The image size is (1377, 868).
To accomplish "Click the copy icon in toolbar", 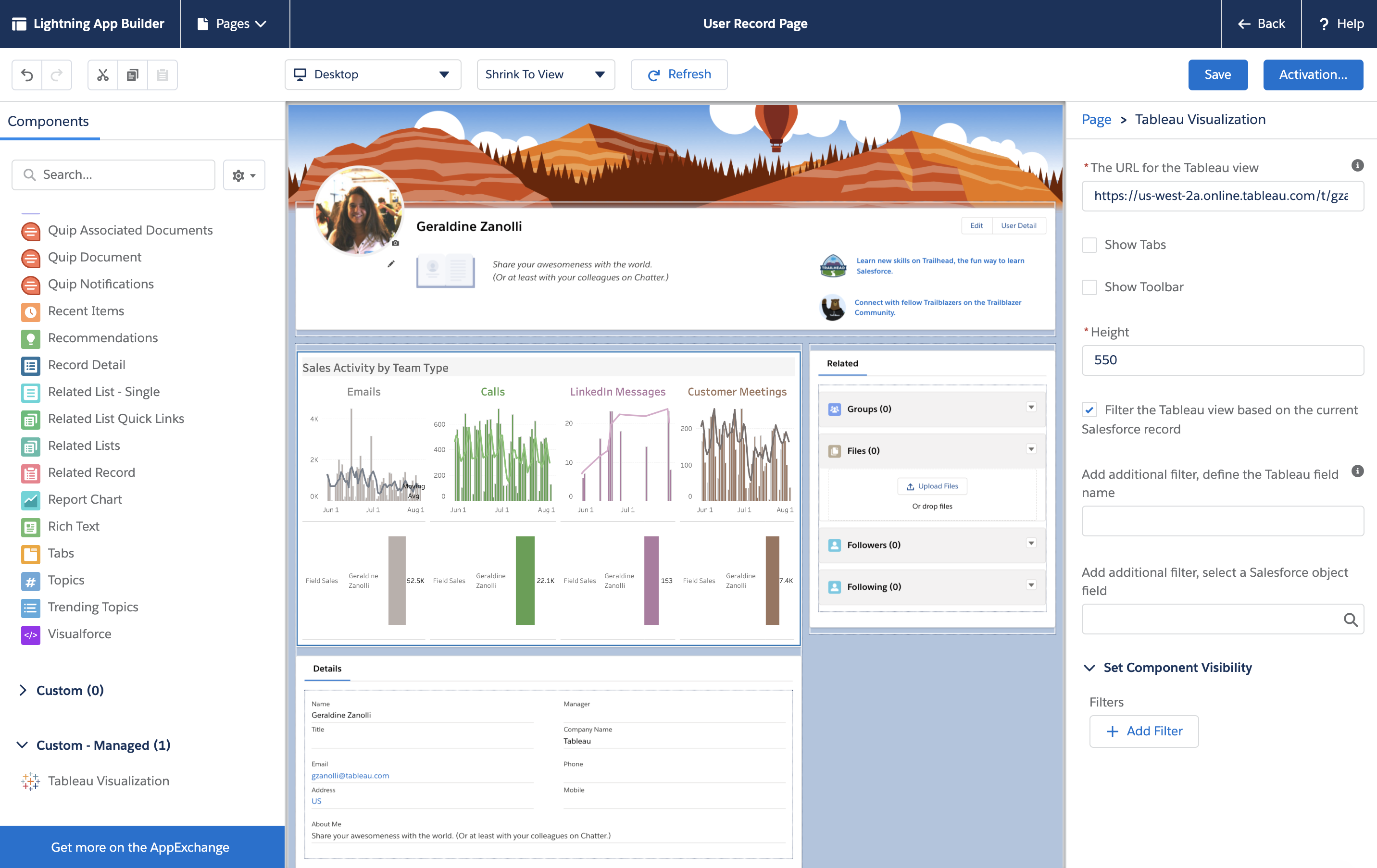I will pyautogui.click(x=133, y=75).
